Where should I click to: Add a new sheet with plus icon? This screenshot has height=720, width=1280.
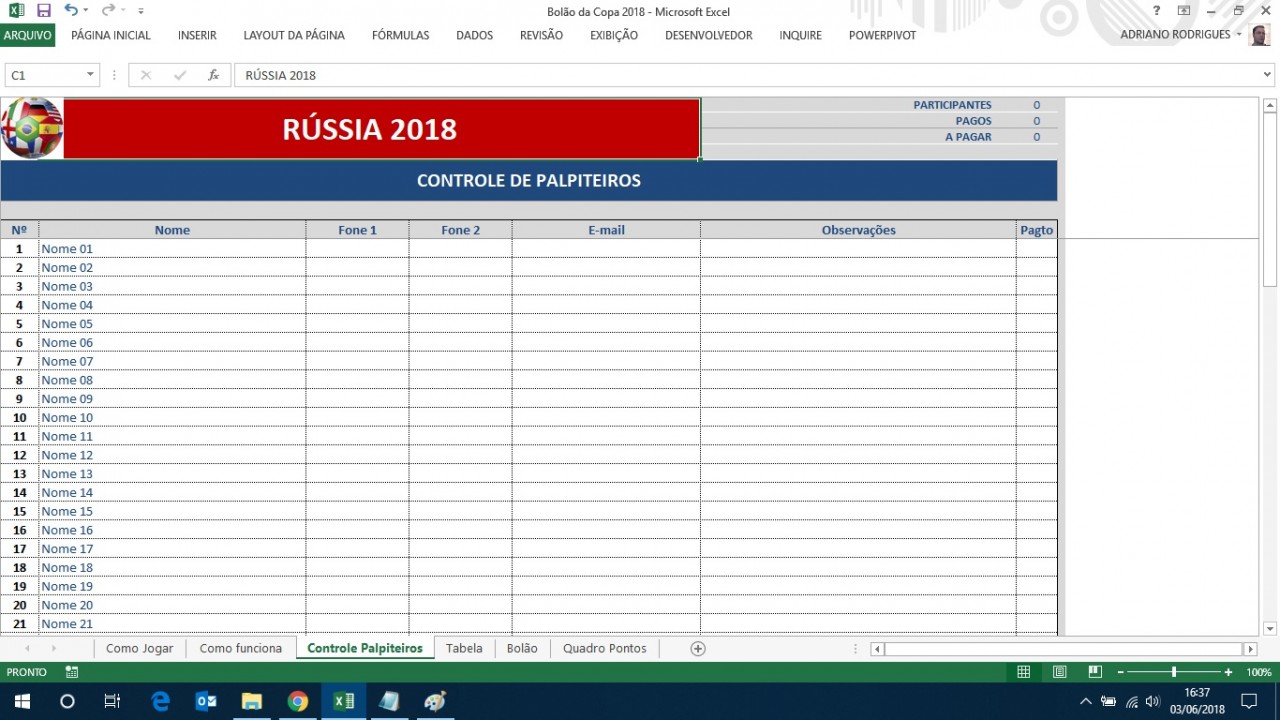[698, 649]
